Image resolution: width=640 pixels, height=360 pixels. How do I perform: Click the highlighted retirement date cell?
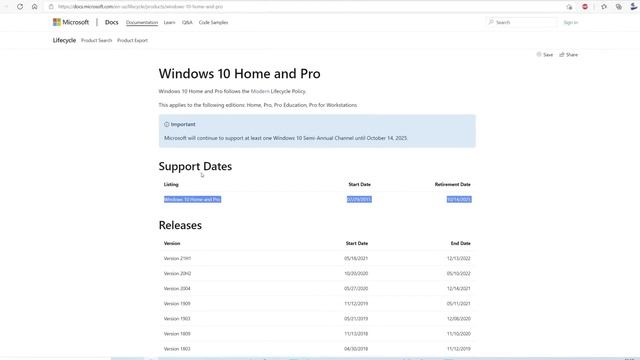tap(459, 200)
